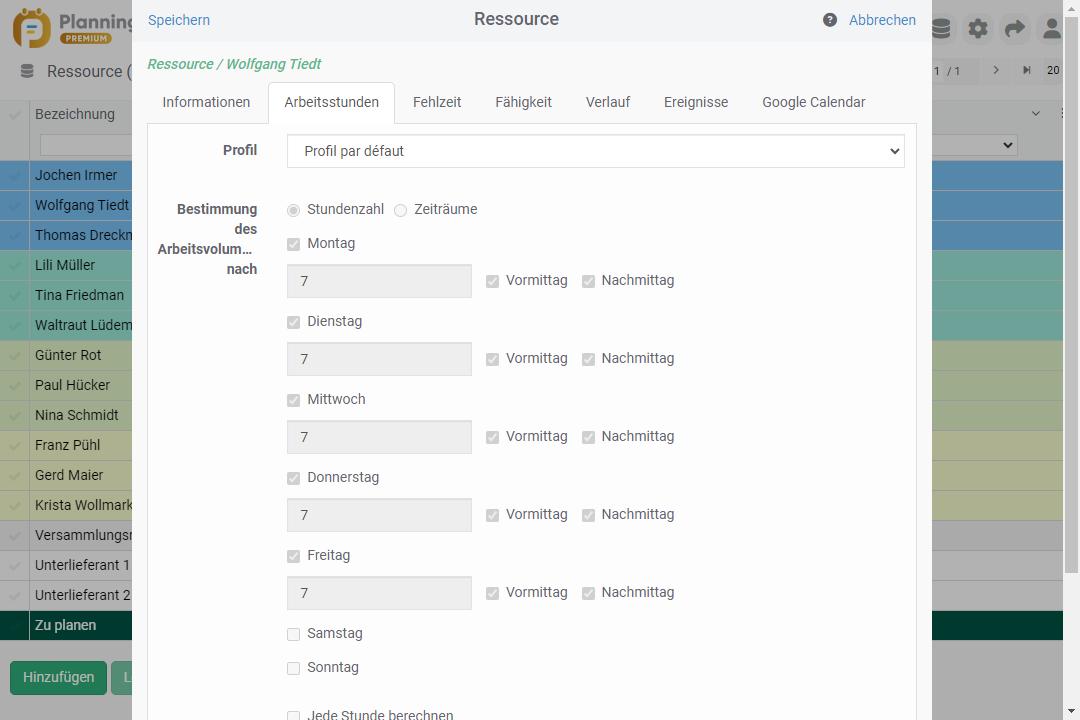1080x720 pixels.
Task: Enable the Samstag checkbox
Action: (293, 634)
